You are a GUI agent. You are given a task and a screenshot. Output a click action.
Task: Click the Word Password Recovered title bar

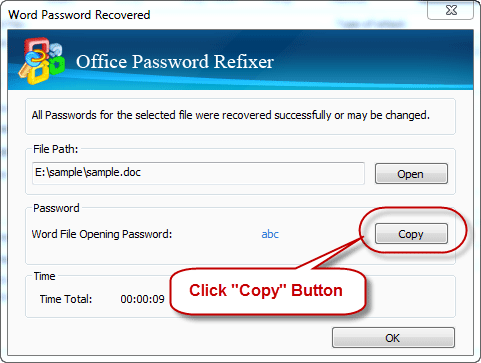pos(217,15)
